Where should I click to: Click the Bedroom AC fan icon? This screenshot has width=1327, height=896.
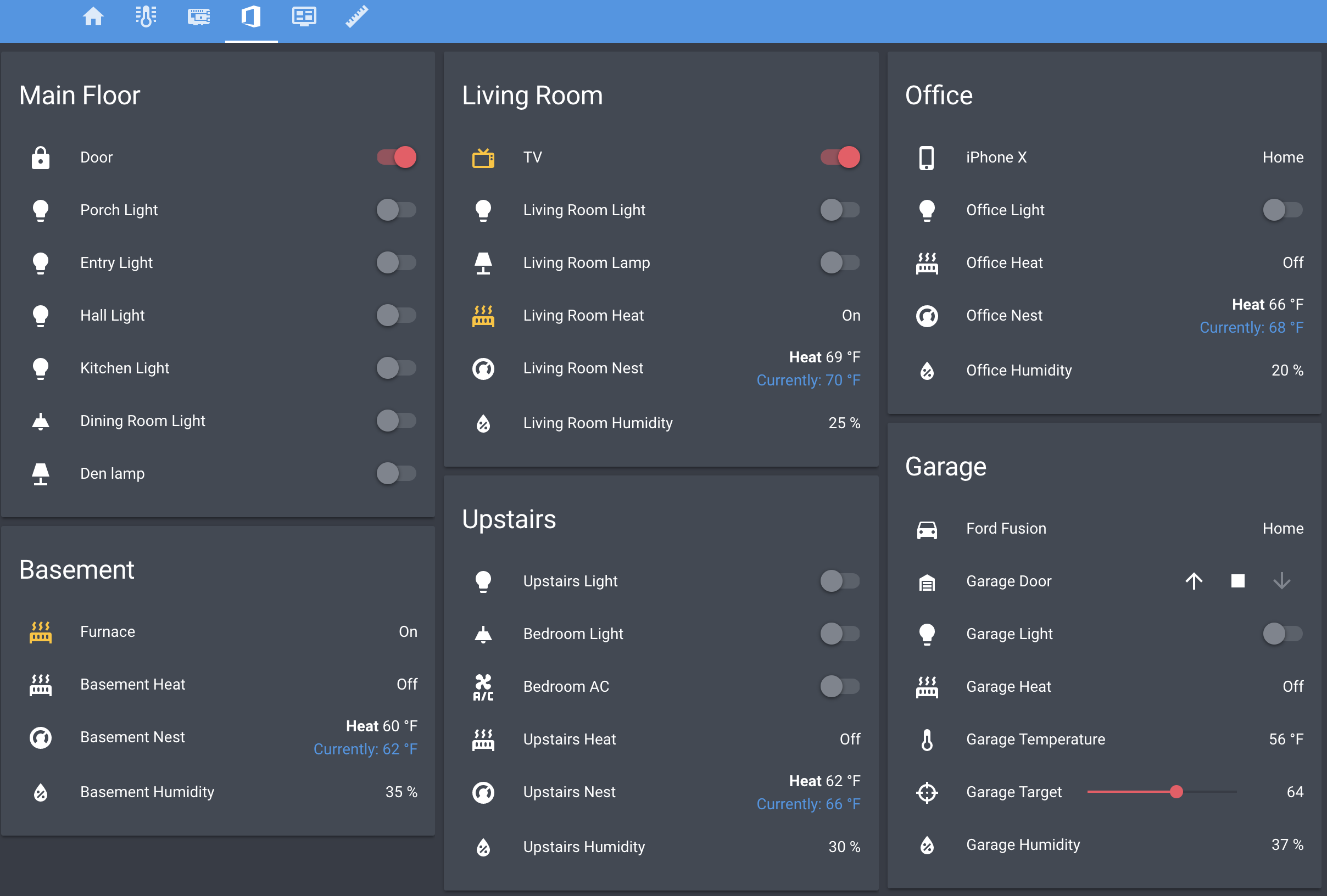[483, 687]
